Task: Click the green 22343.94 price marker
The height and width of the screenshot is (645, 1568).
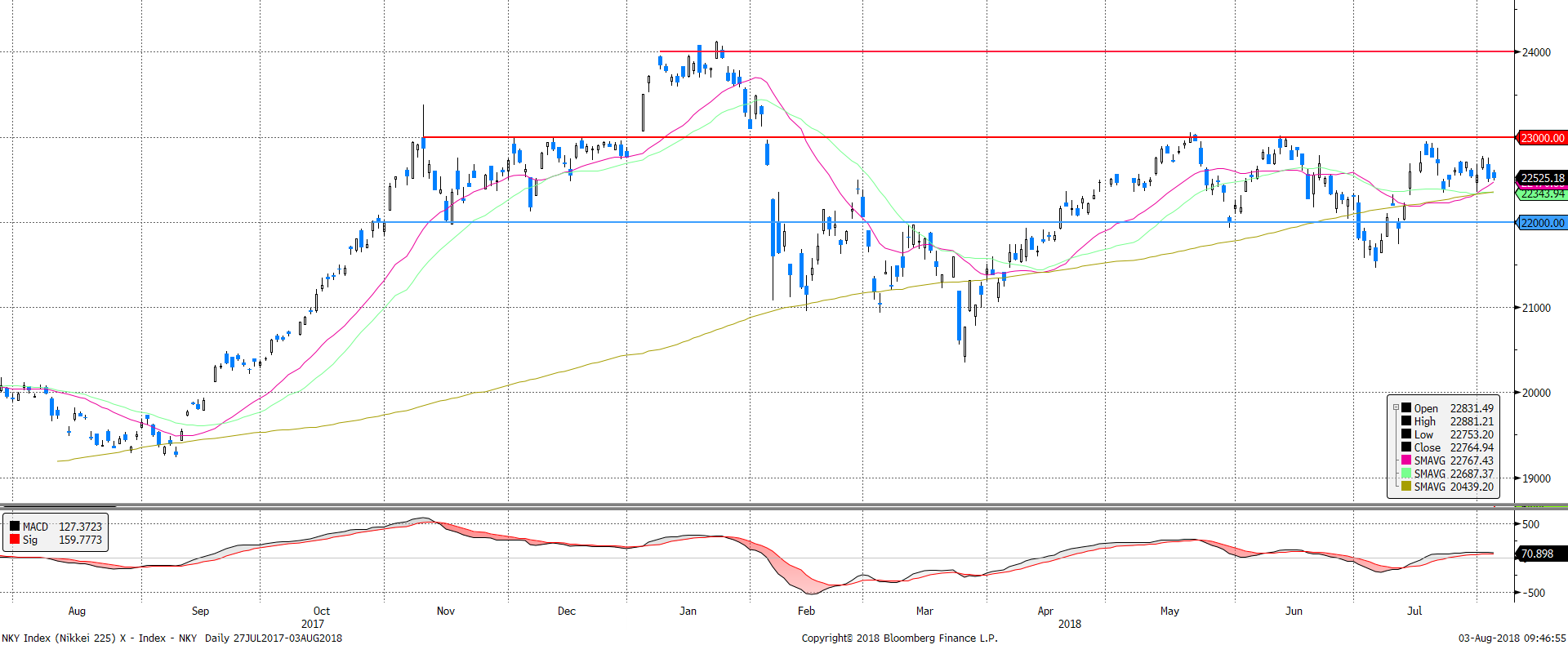Action: coord(1542,194)
